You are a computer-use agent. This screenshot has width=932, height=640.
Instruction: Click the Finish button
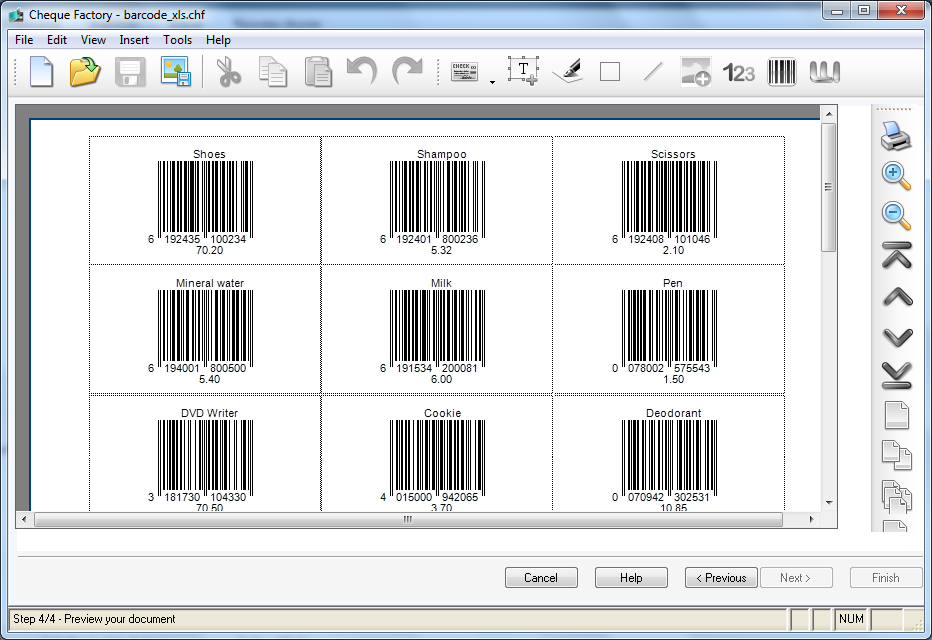pyautogui.click(x=886, y=578)
